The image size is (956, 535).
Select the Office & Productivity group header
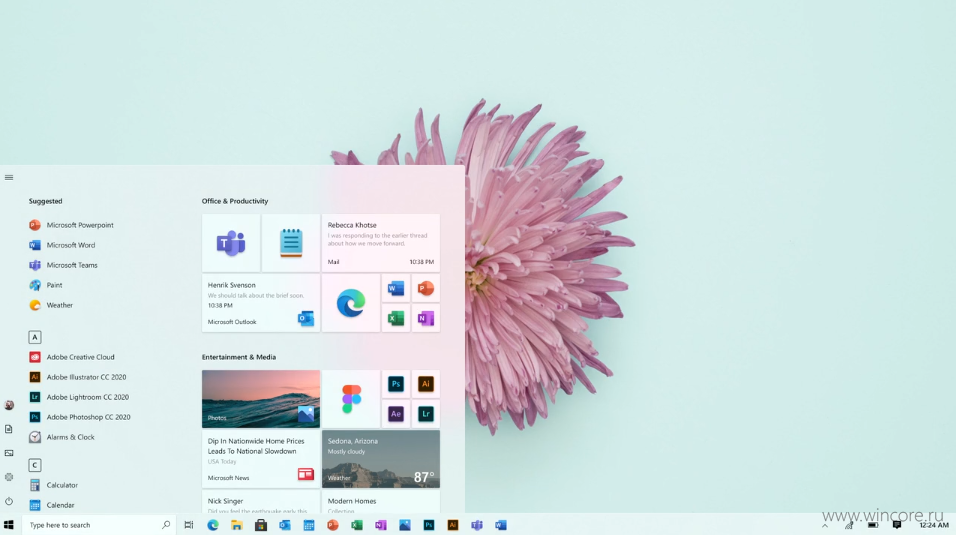coord(235,201)
